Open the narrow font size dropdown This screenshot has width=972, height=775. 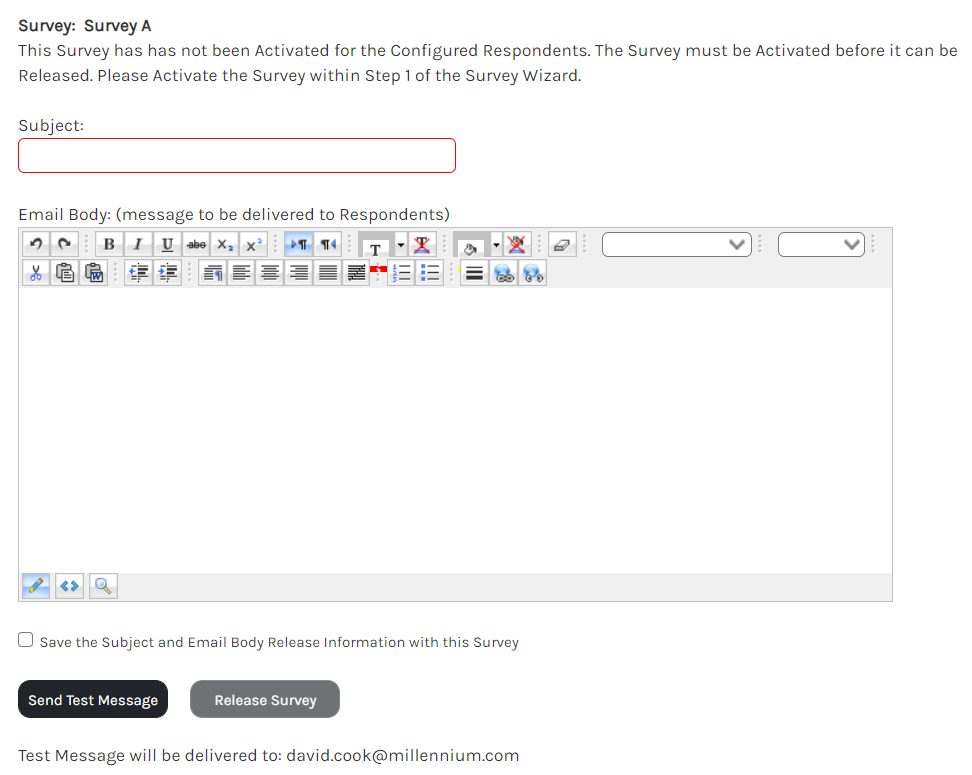click(x=821, y=245)
